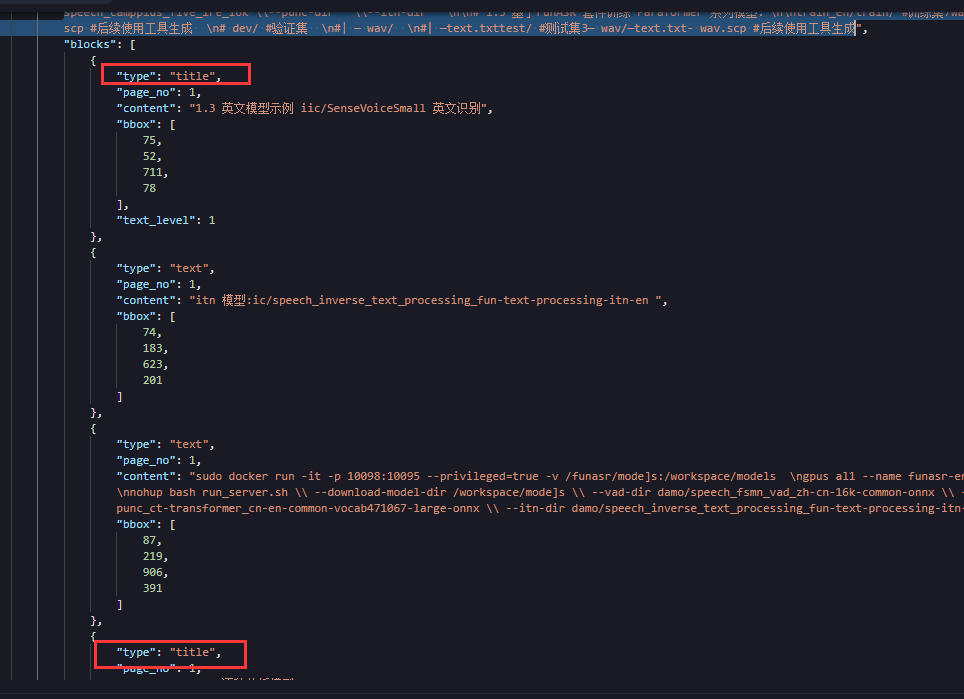The image size is (964, 699).
Task: Click wav.scp in the top line
Action: pyautogui.click(x=723, y=28)
